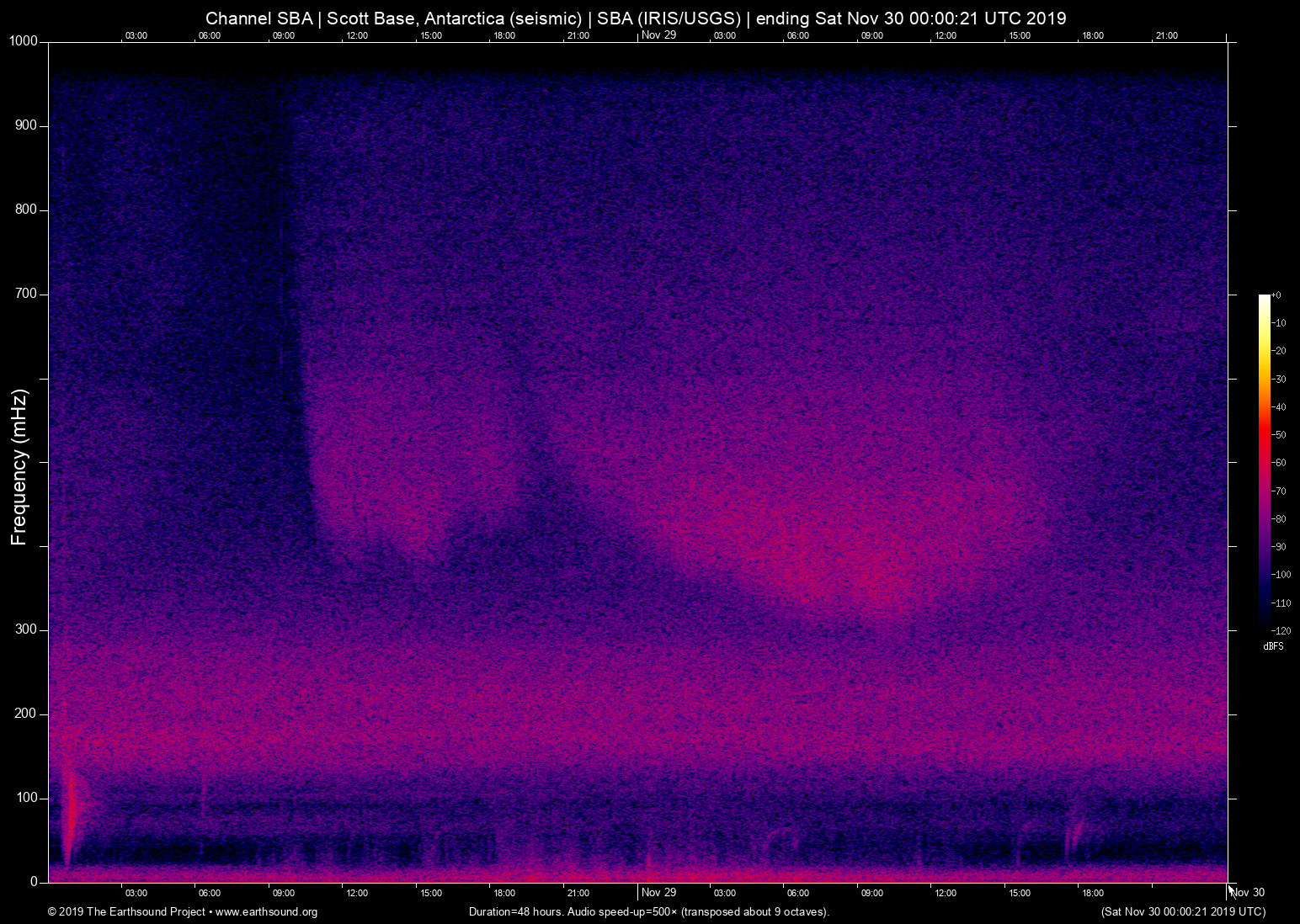This screenshot has width=1300, height=924.
Task: Click the "Nov 29" date label on bottom axis
Action: (658, 893)
